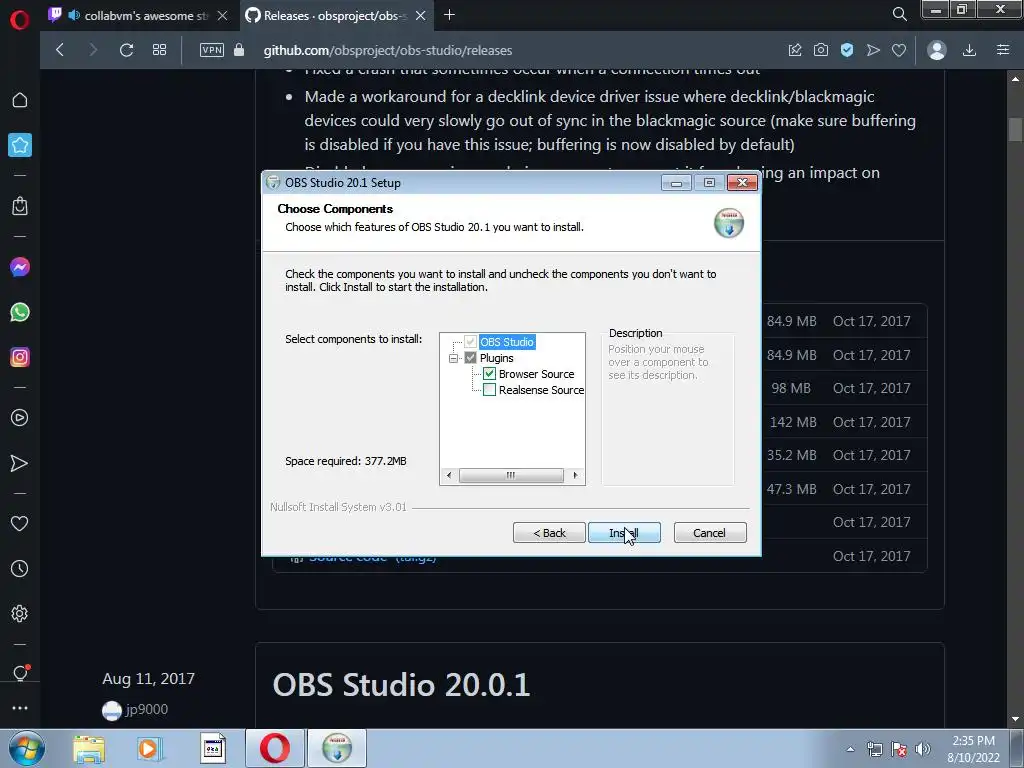Viewport: 1024px width, 768px height.
Task: Open Opera menu logo
Action: 20,20
